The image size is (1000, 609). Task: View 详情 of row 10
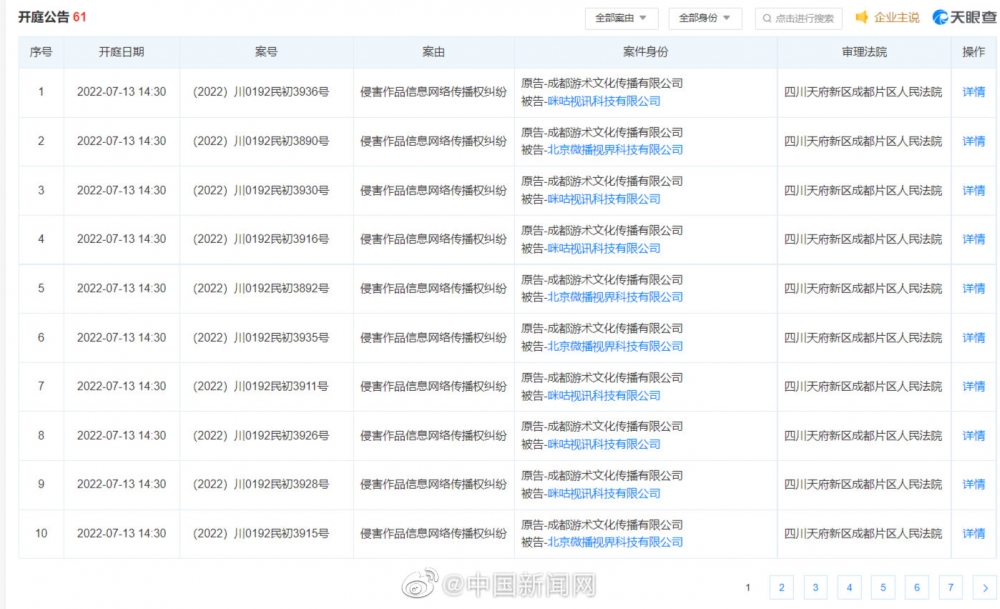tap(973, 533)
